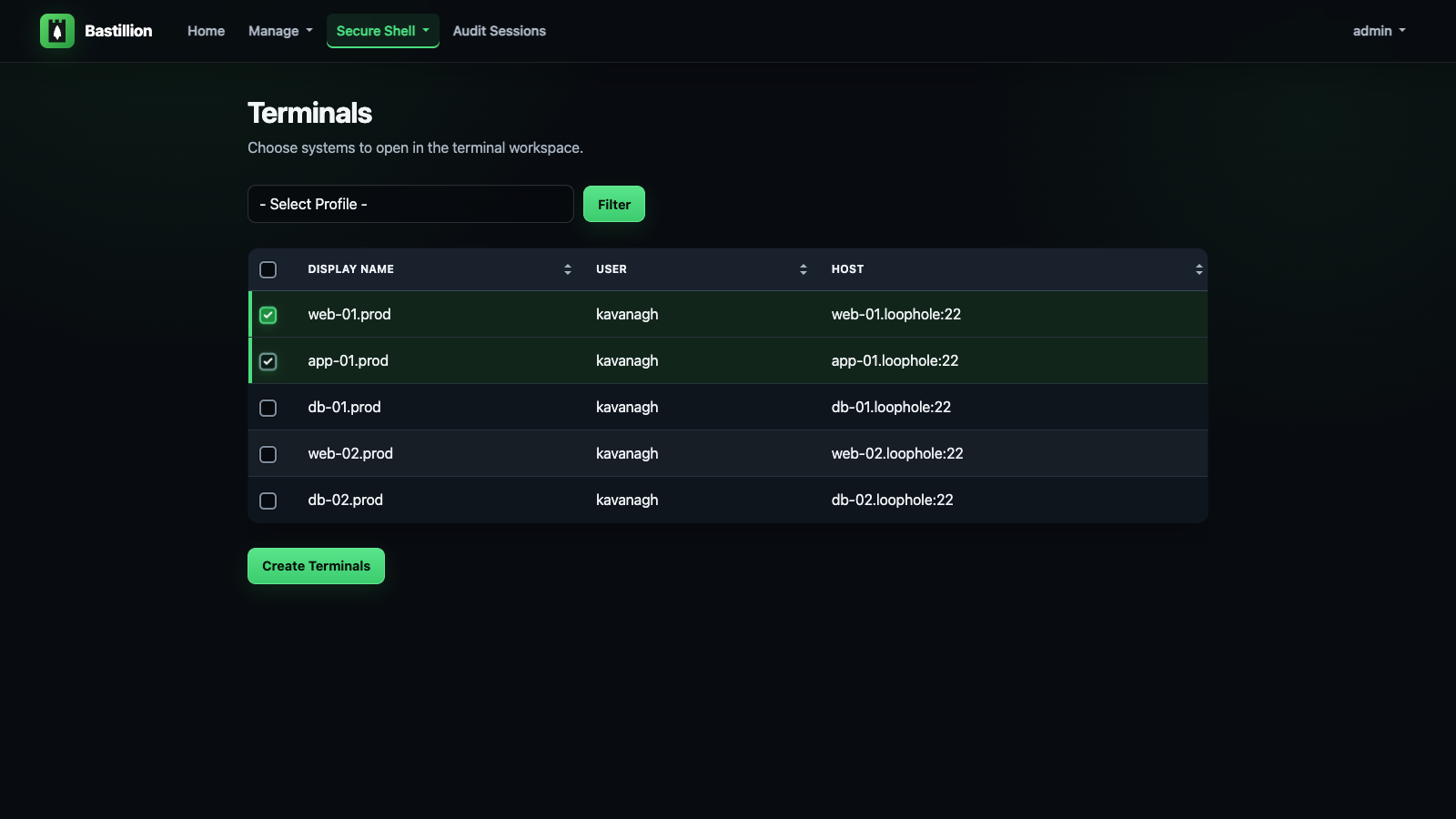Open the Select Profile dropdown
Image resolution: width=1456 pixels, height=819 pixels.
[410, 204]
